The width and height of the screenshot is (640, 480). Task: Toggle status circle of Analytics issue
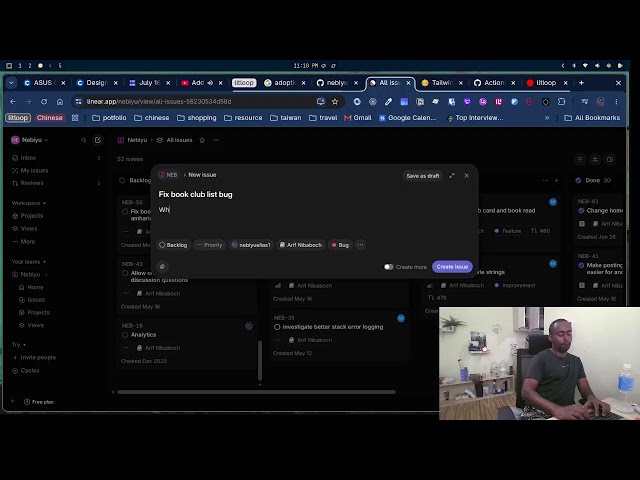click(125, 335)
